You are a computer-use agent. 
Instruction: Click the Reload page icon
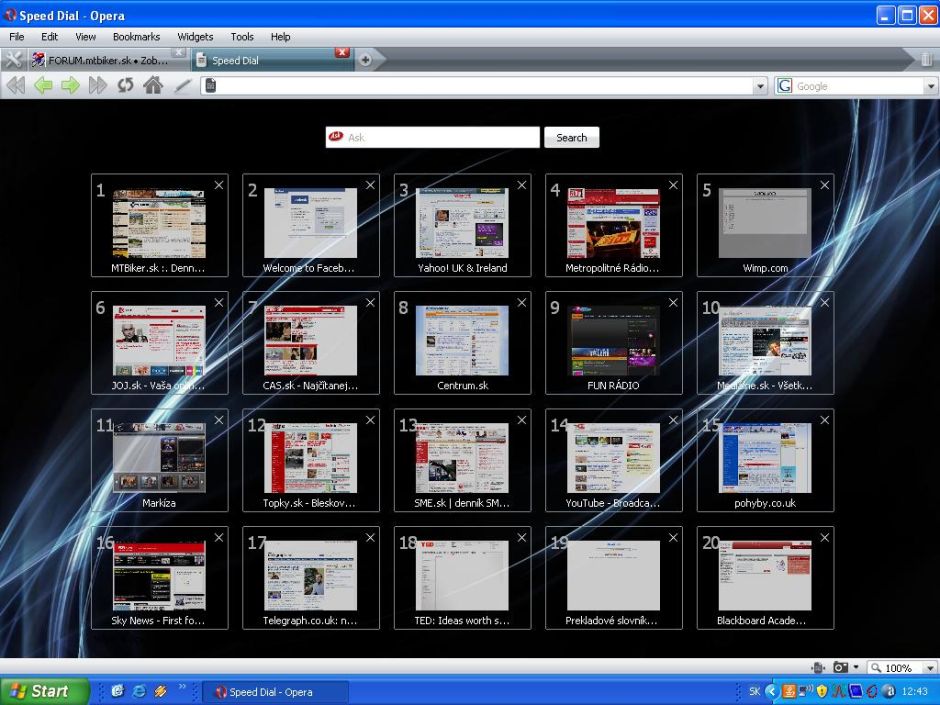pos(125,86)
